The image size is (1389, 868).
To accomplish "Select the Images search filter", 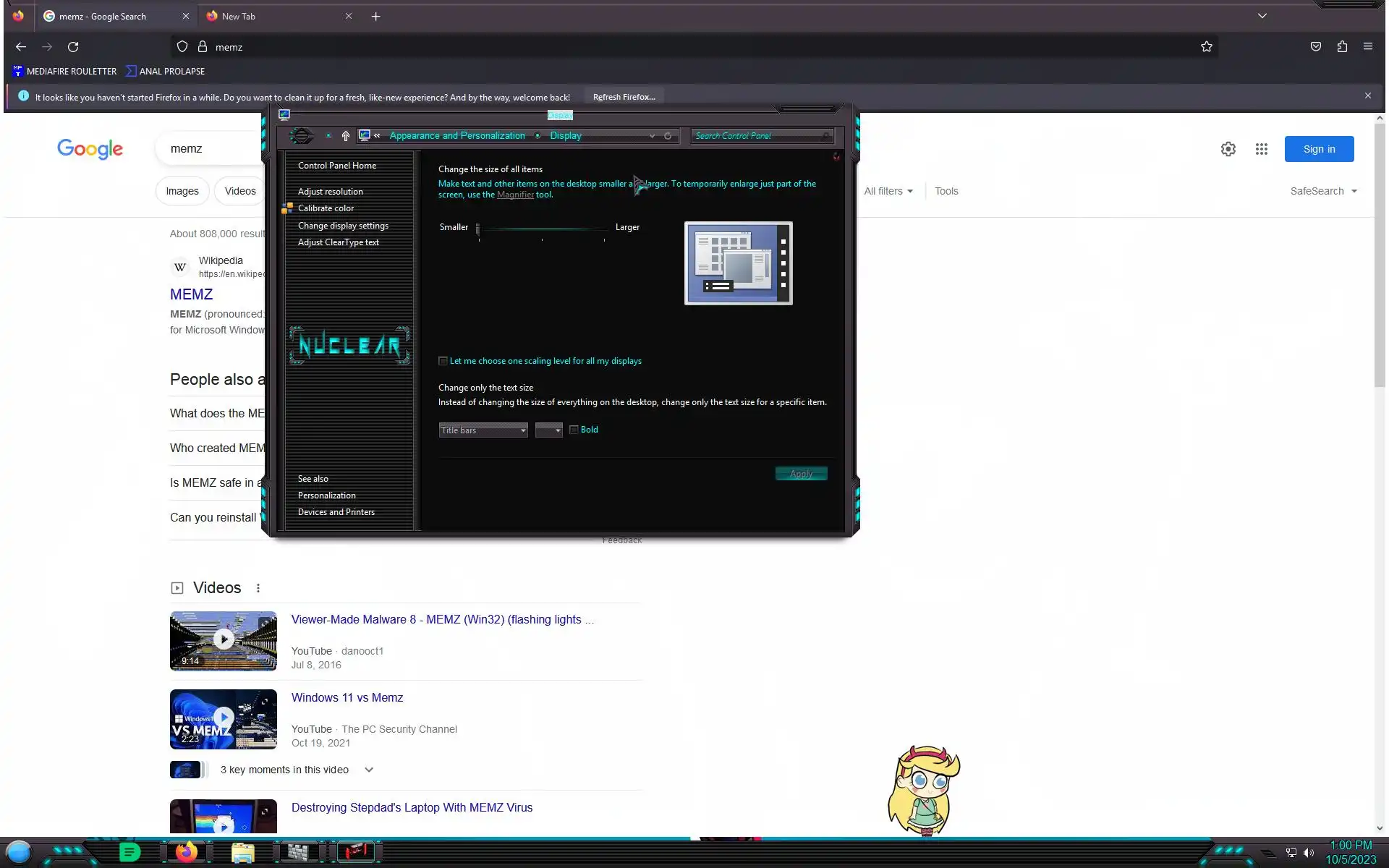I will (x=182, y=191).
